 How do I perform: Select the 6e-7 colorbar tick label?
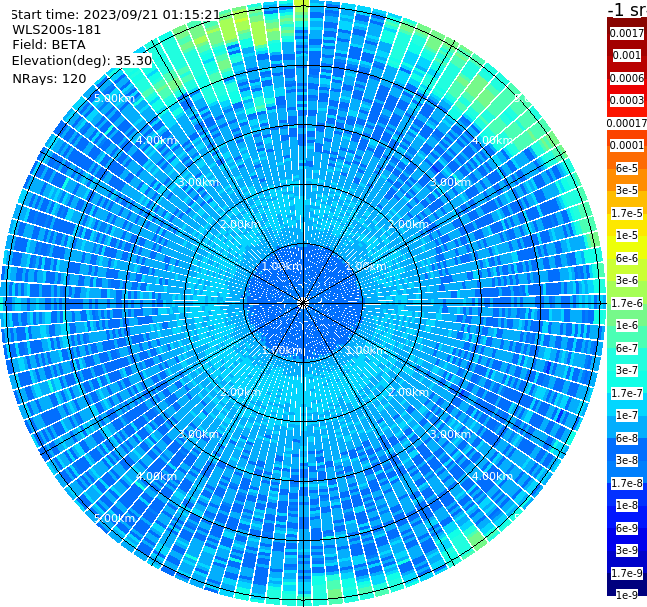pyautogui.click(x=627, y=348)
